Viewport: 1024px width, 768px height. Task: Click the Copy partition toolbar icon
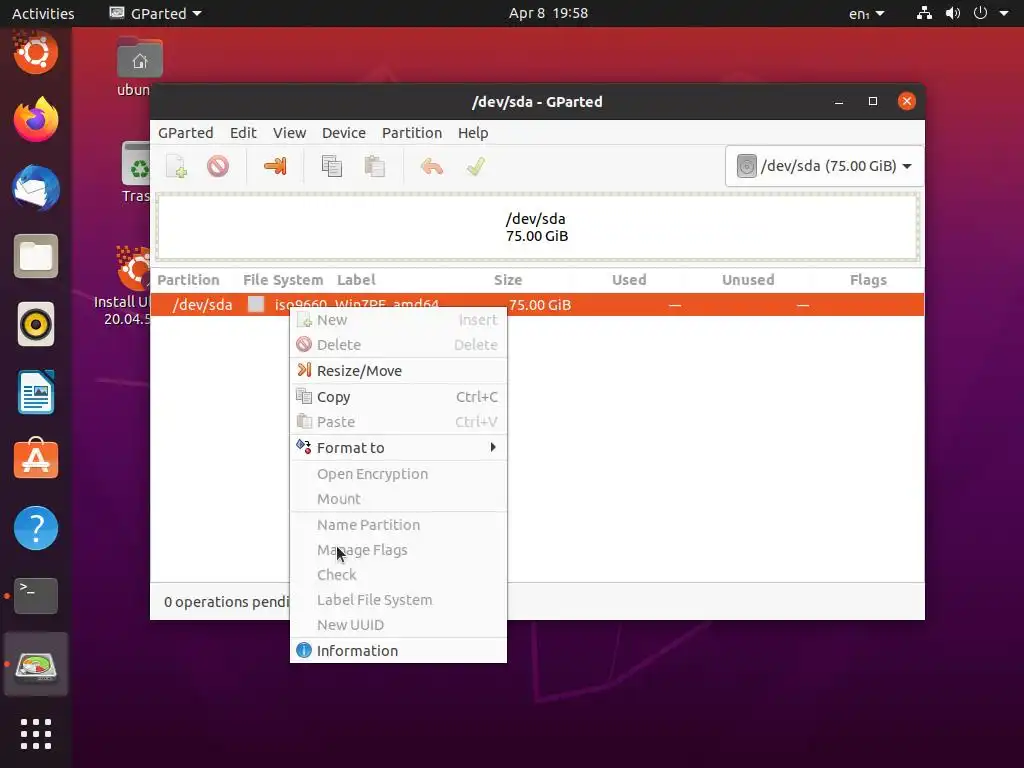pos(332,167)
